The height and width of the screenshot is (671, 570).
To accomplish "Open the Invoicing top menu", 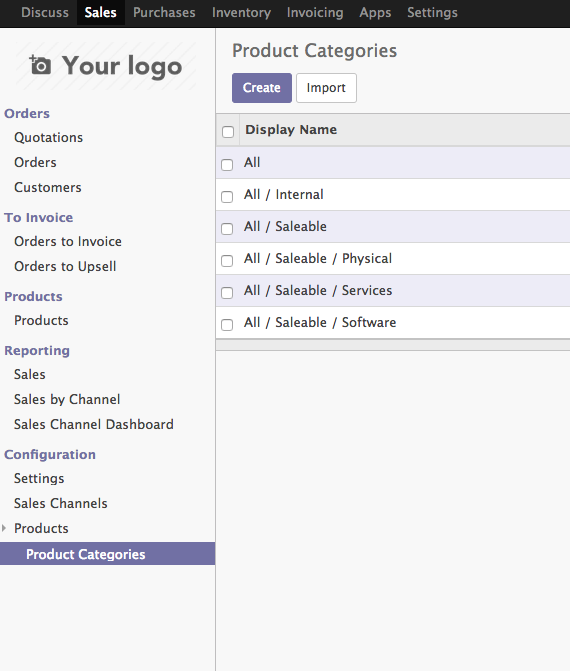I will (315, 12).
